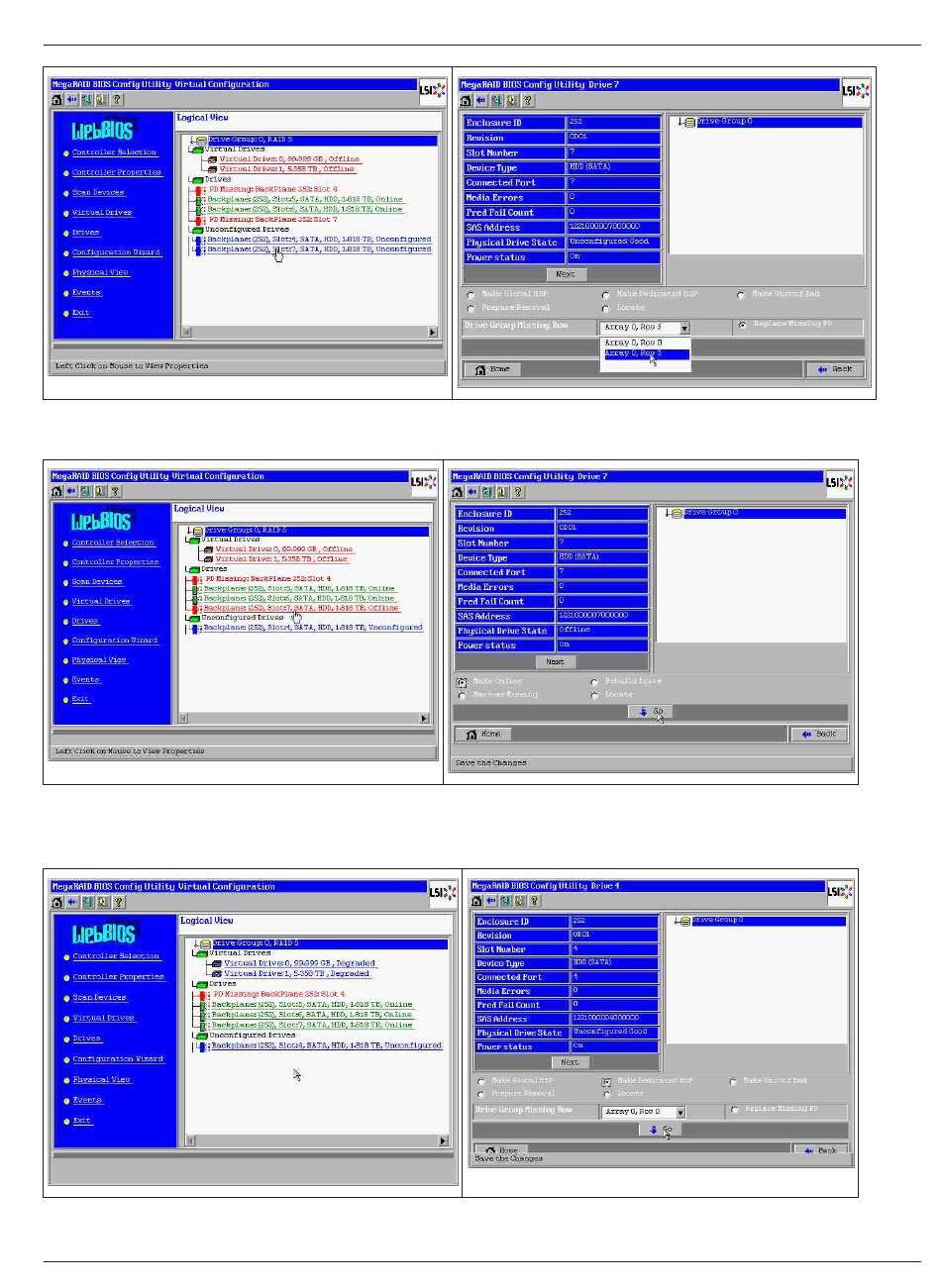Click home icon in Virtual Configuration window with Slot7 Unconfigured
The image size is (941, 1288).
click(x=57, y=100)
